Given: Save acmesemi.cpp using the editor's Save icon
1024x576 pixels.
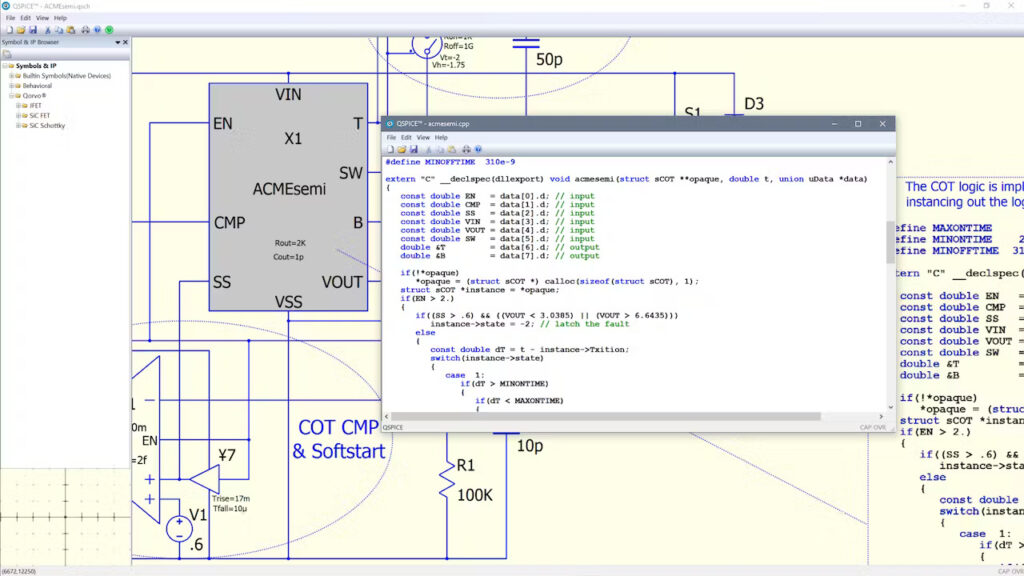Looking at the screenshot, I should point(414,148).
